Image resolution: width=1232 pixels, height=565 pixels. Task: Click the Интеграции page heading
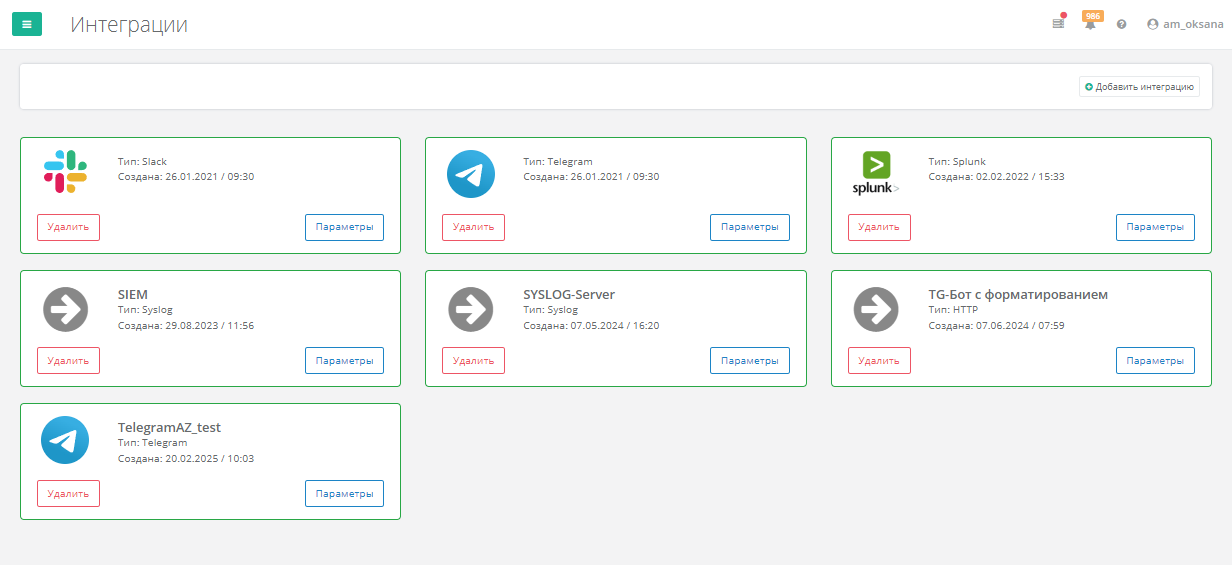point(129,25)
